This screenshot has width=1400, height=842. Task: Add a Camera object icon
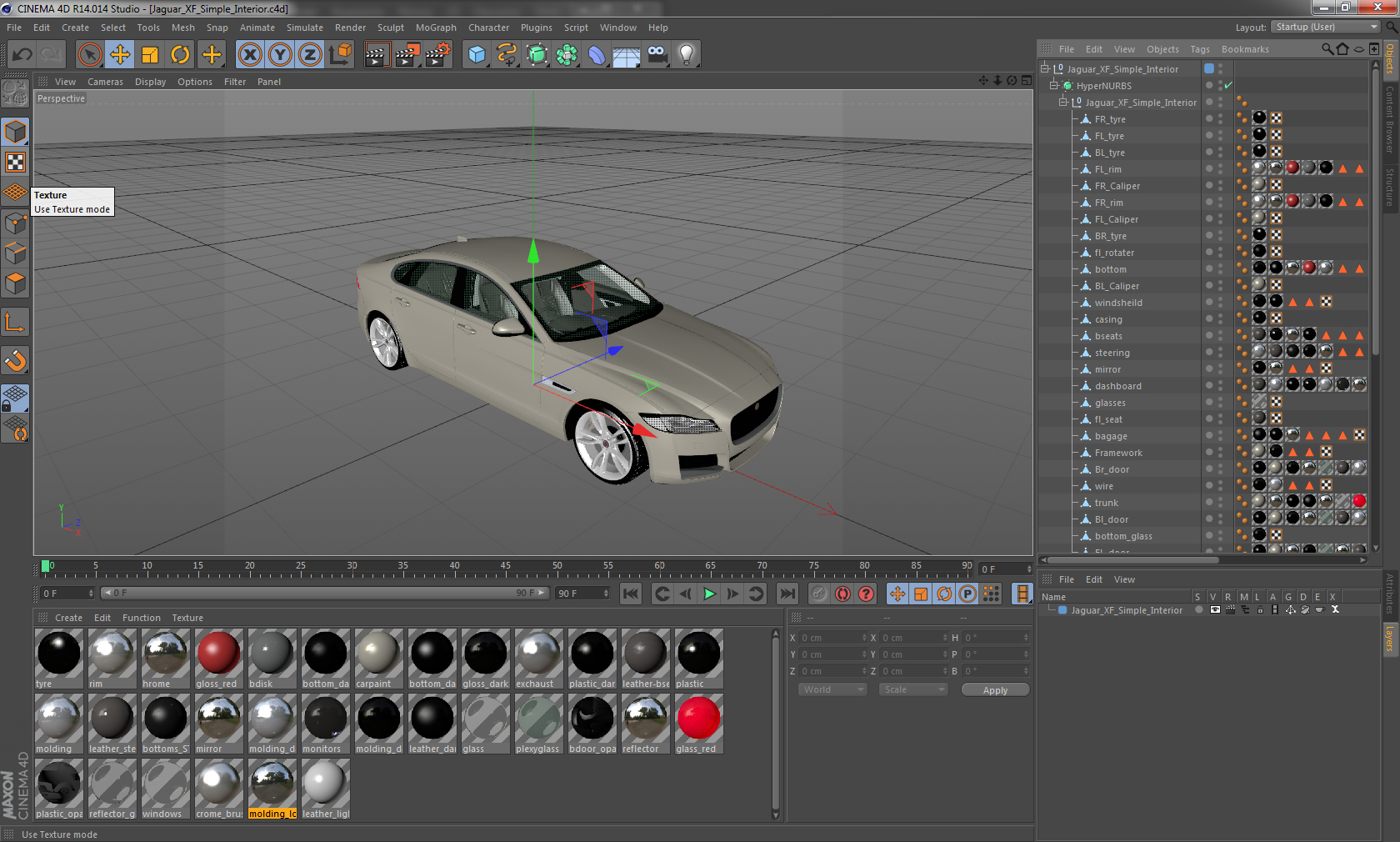tap(657, 55)
